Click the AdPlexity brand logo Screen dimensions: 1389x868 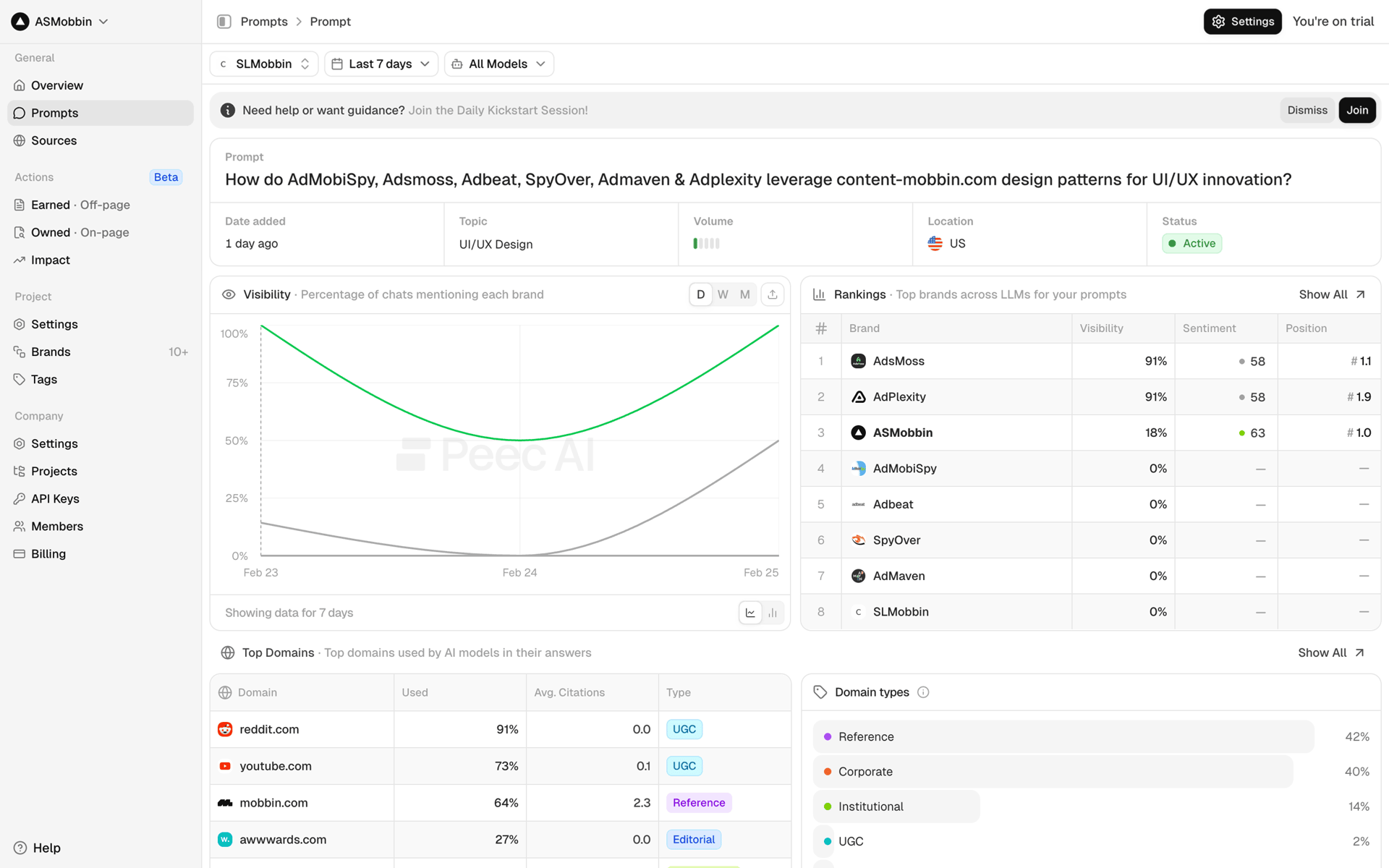[859, 397]
